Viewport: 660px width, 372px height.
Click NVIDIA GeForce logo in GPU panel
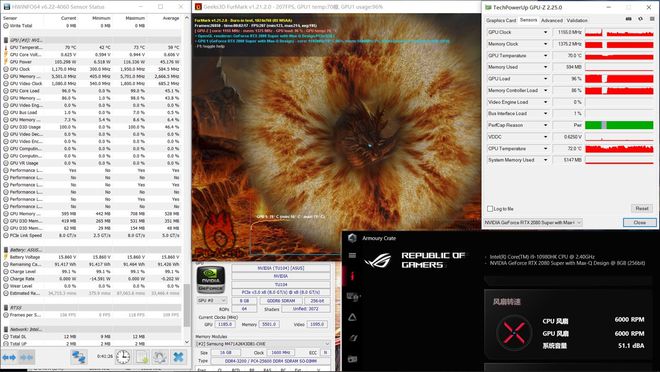(x=210, y=279)
